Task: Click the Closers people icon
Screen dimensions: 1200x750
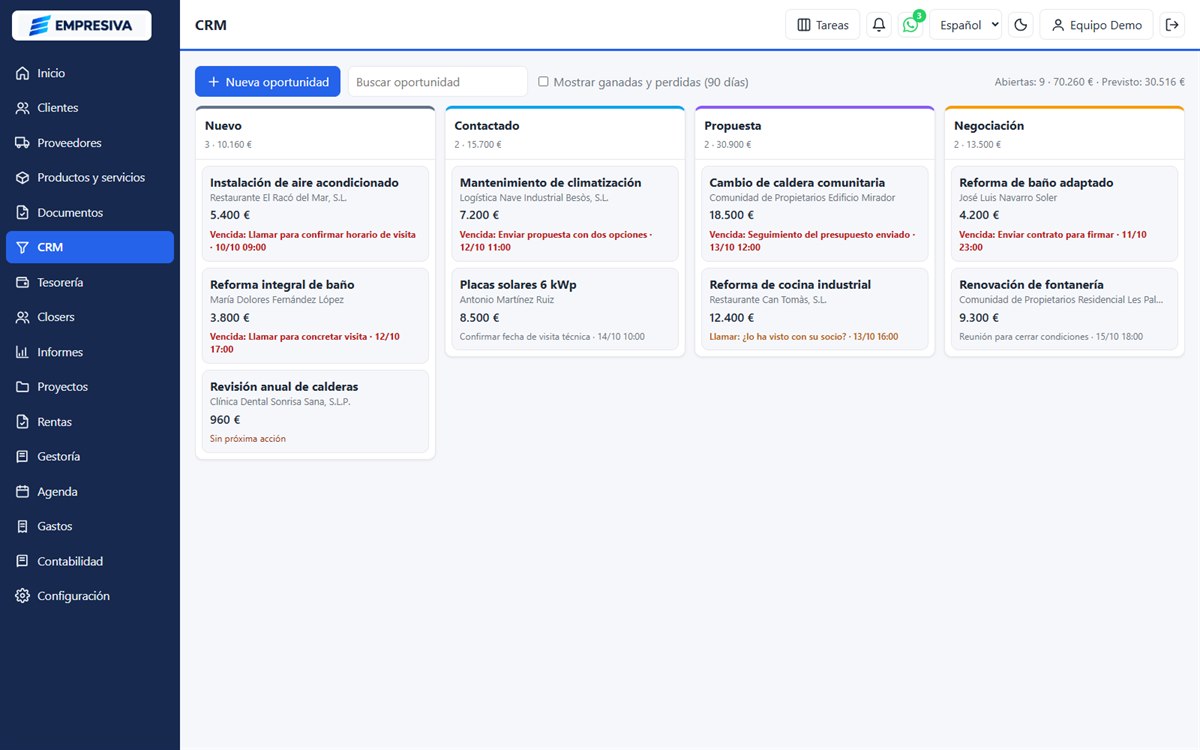Action: [x=22, y=317]
